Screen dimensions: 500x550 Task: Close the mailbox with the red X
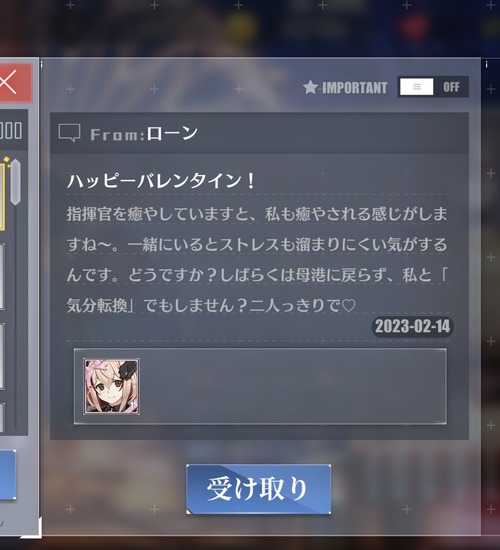(15, 82)
